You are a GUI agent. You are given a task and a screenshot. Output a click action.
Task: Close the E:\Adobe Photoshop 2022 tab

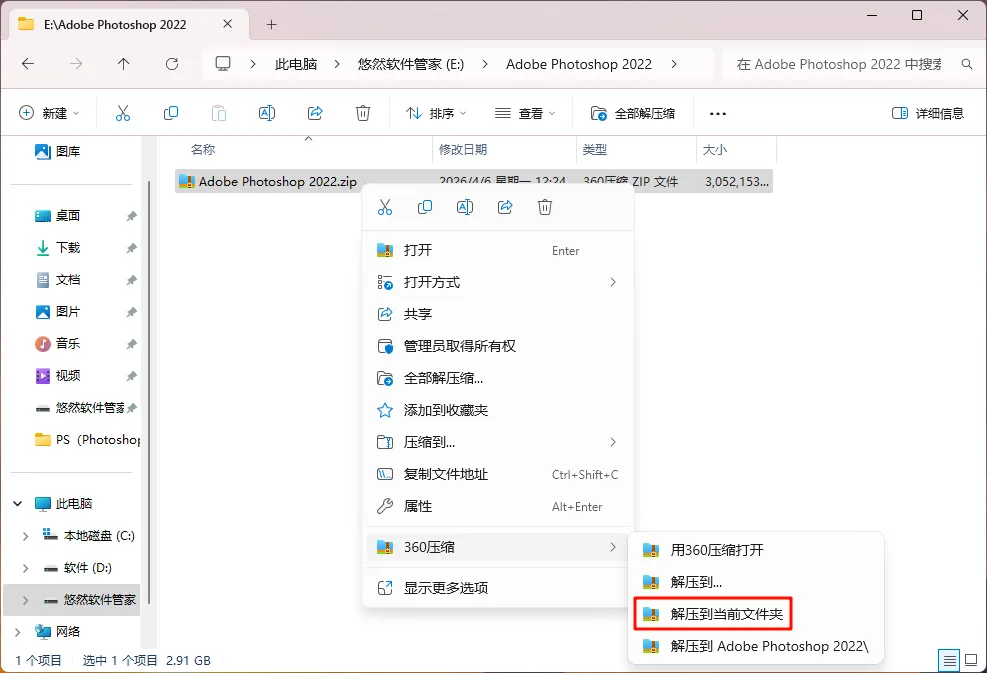coord(228,24)
